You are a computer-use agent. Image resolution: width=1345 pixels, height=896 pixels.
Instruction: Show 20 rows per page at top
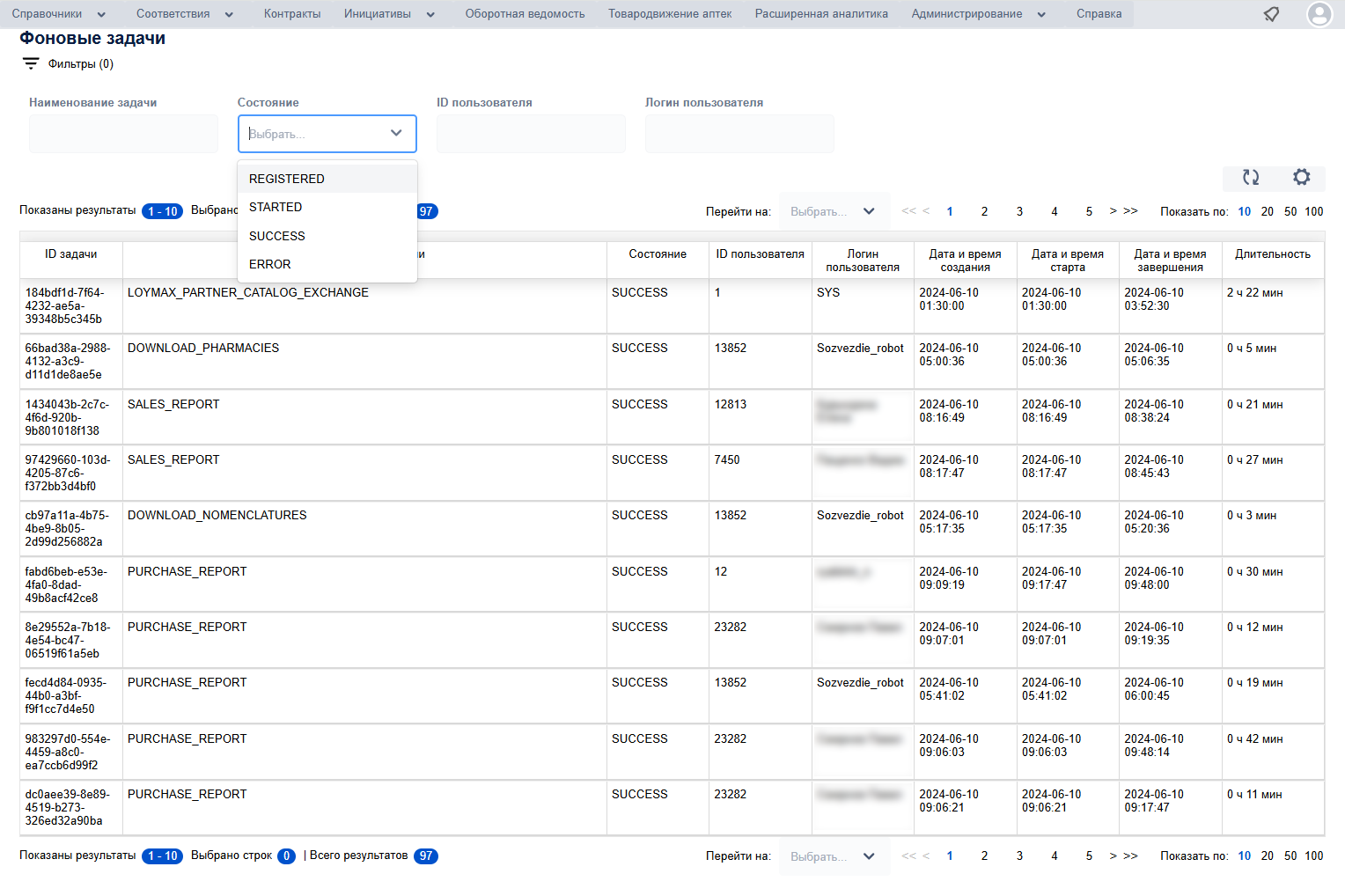[x=1267, y=211]
